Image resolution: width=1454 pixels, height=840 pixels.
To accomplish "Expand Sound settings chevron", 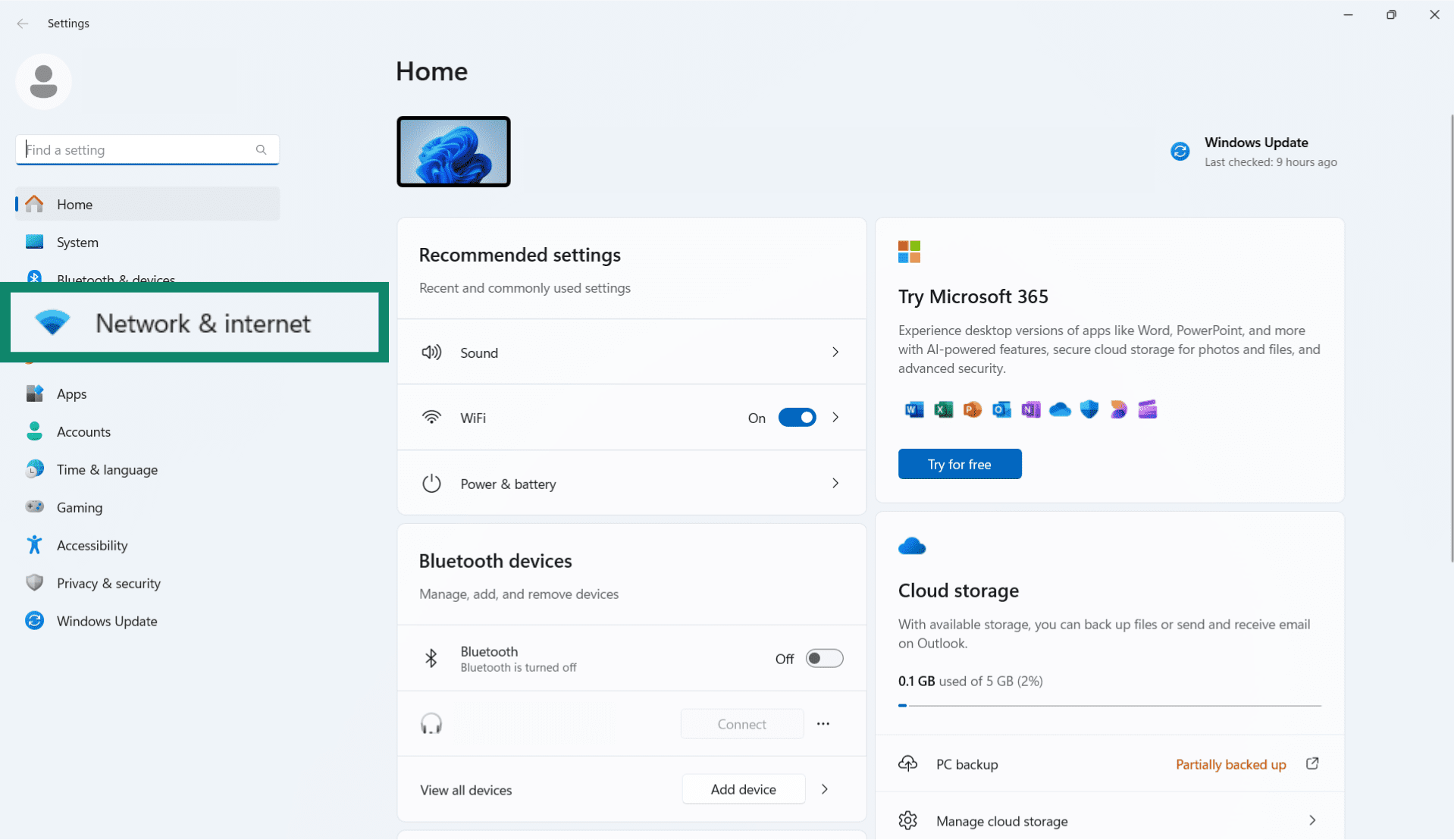I will (835, 353).
